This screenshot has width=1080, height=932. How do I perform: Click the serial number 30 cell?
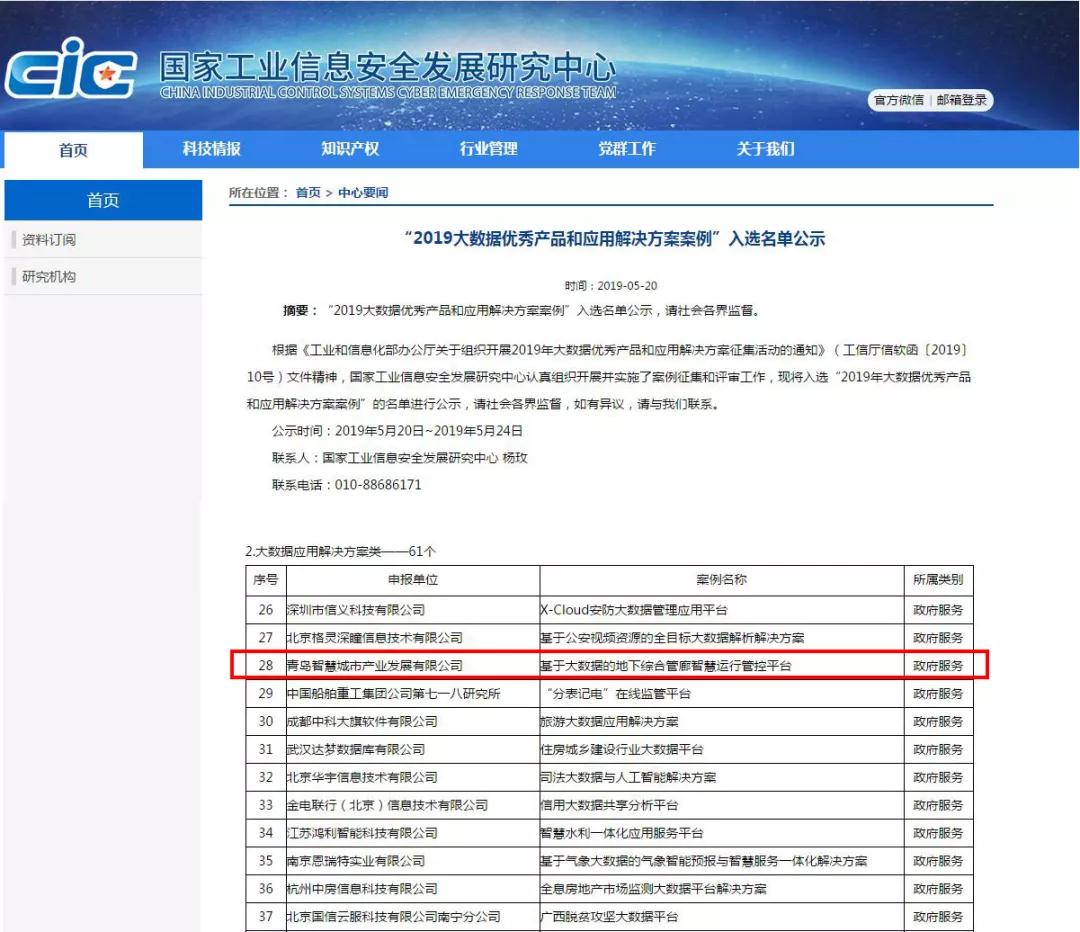point(266,722)
